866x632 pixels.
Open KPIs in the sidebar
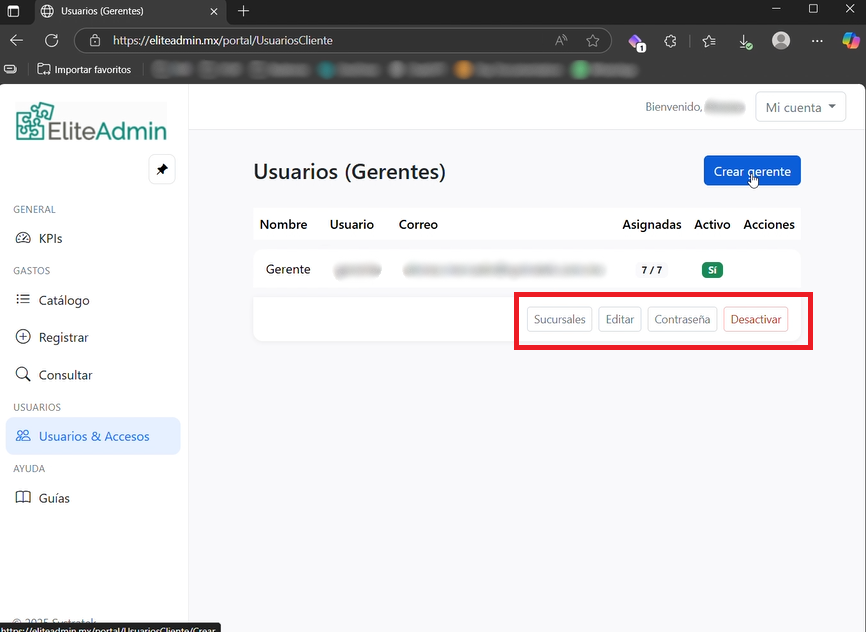pos(50,239)
